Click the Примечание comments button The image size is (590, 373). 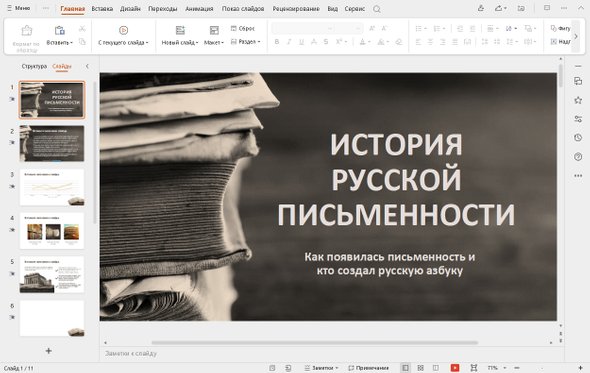pos(368,368)
